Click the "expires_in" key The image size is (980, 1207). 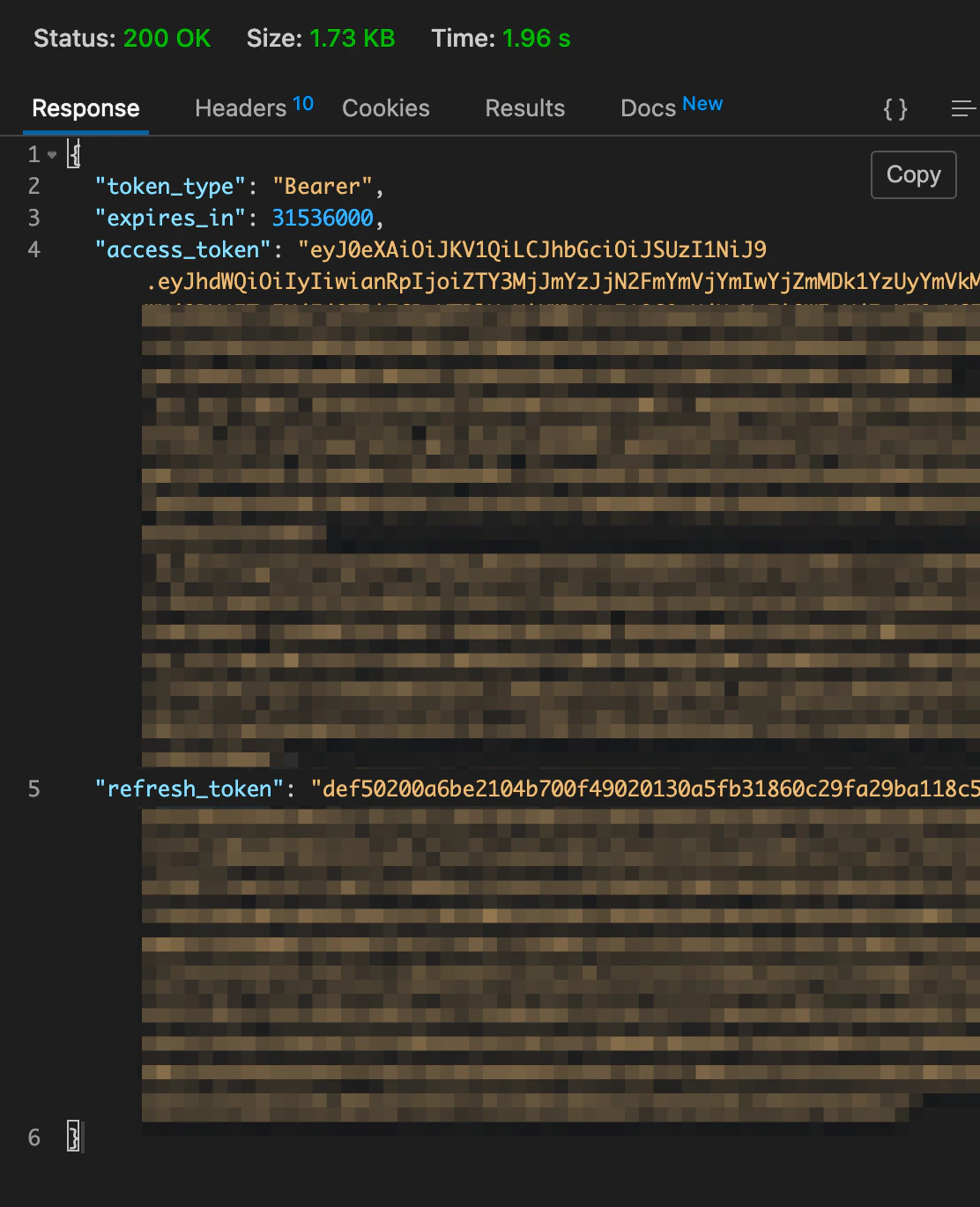pyautogui.click(x=170, y=218)
